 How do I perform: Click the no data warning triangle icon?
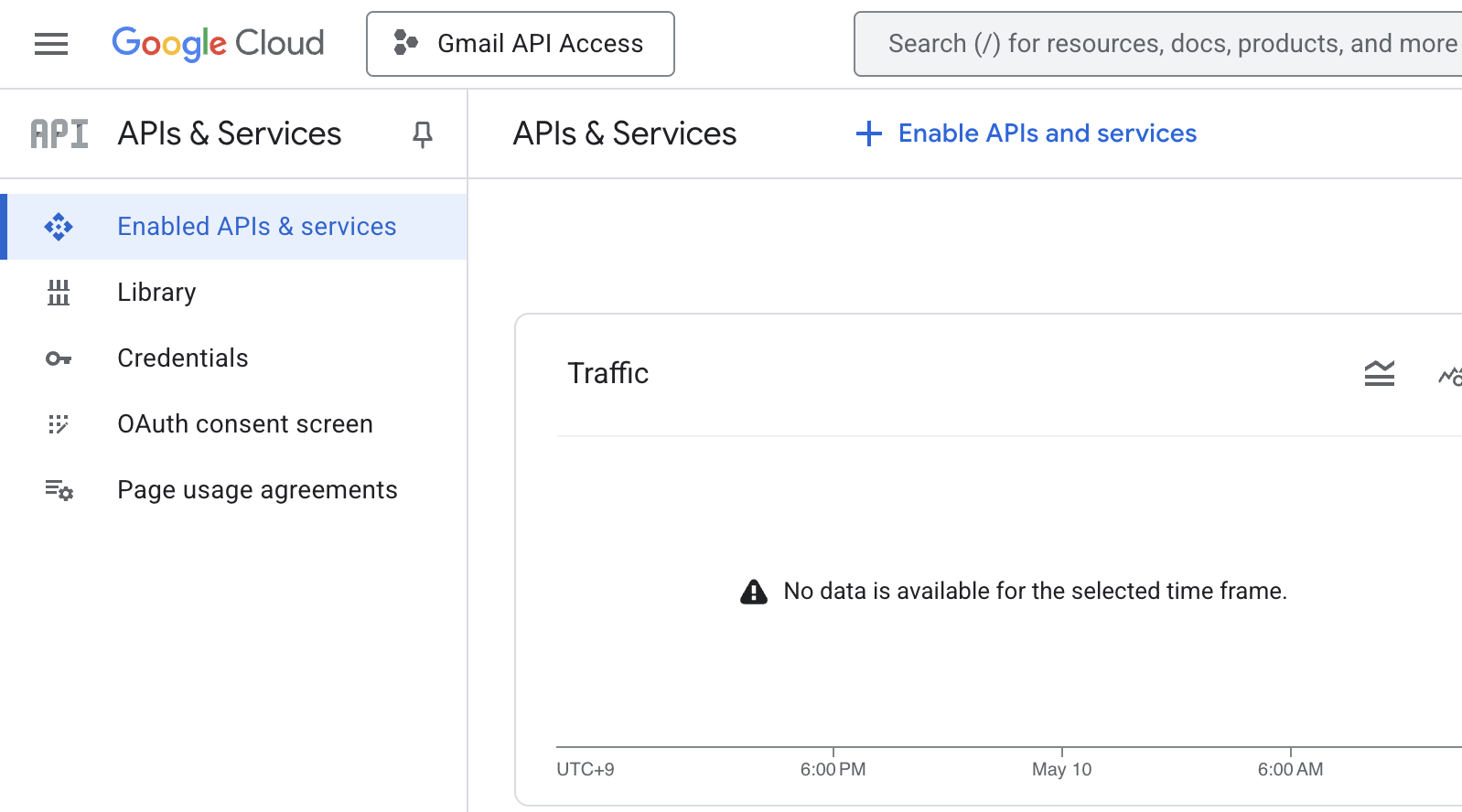(x=754, y=592)
